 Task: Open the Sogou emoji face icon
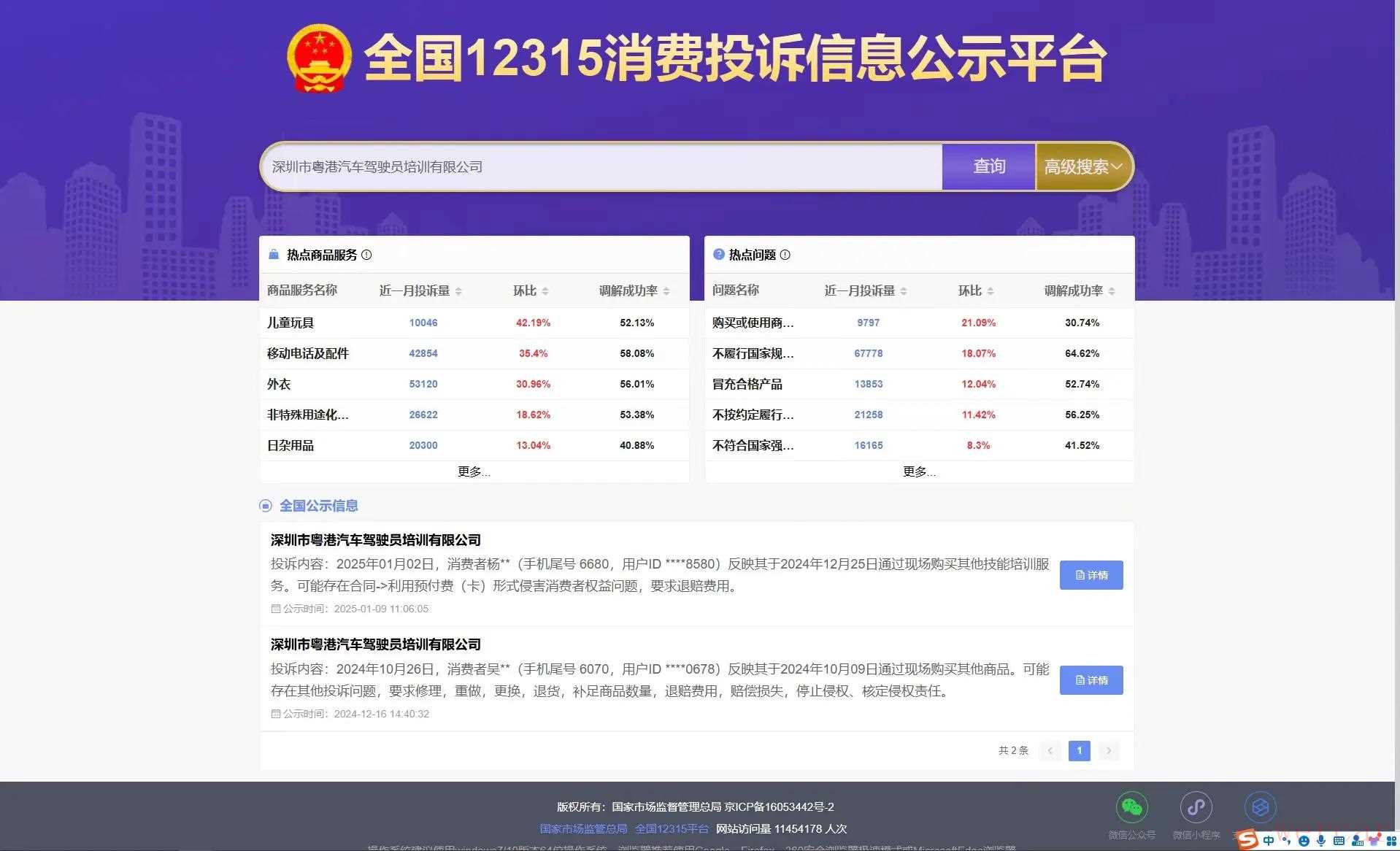pos(1304,841)
